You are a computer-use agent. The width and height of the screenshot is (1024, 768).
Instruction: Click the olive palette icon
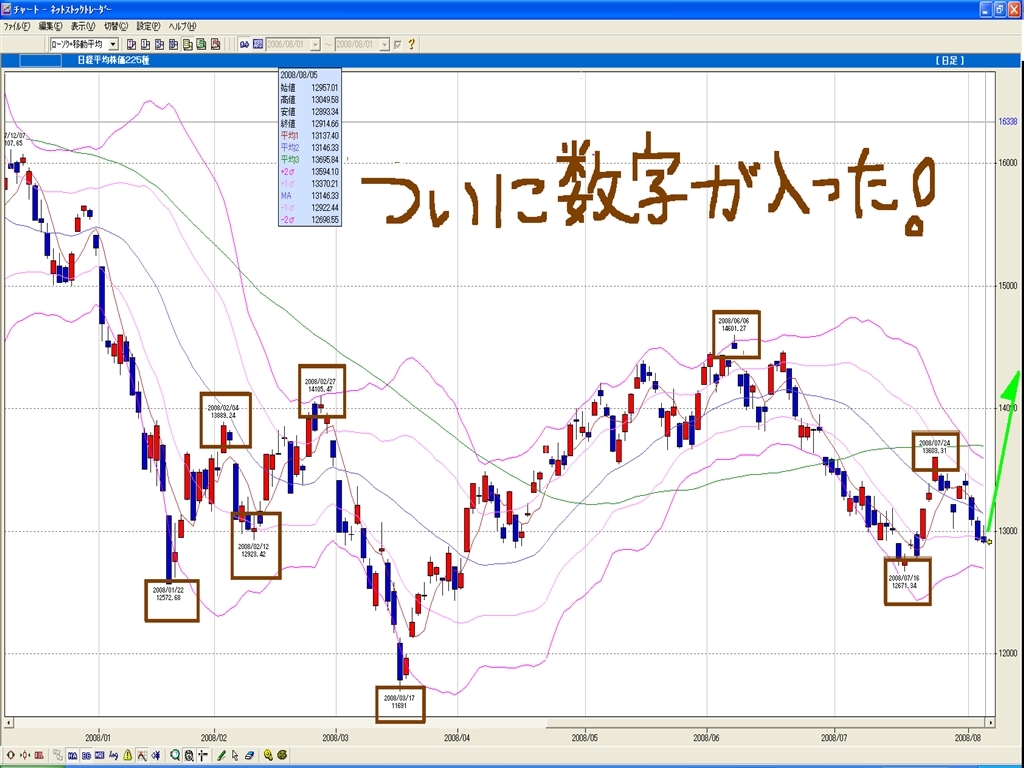coord(282,756)
